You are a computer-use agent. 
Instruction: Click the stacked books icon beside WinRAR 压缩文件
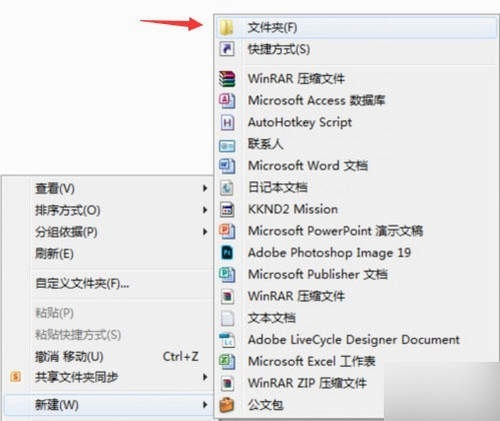click(x=227, y=79)
